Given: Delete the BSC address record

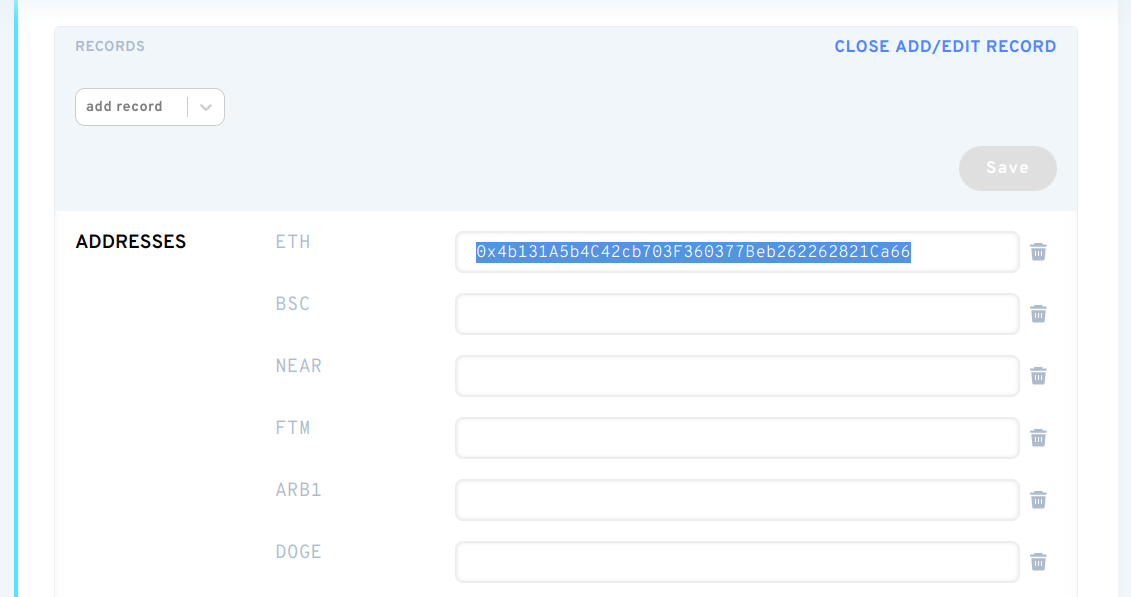Looking at the screenshot, I should pos(1038,314).
